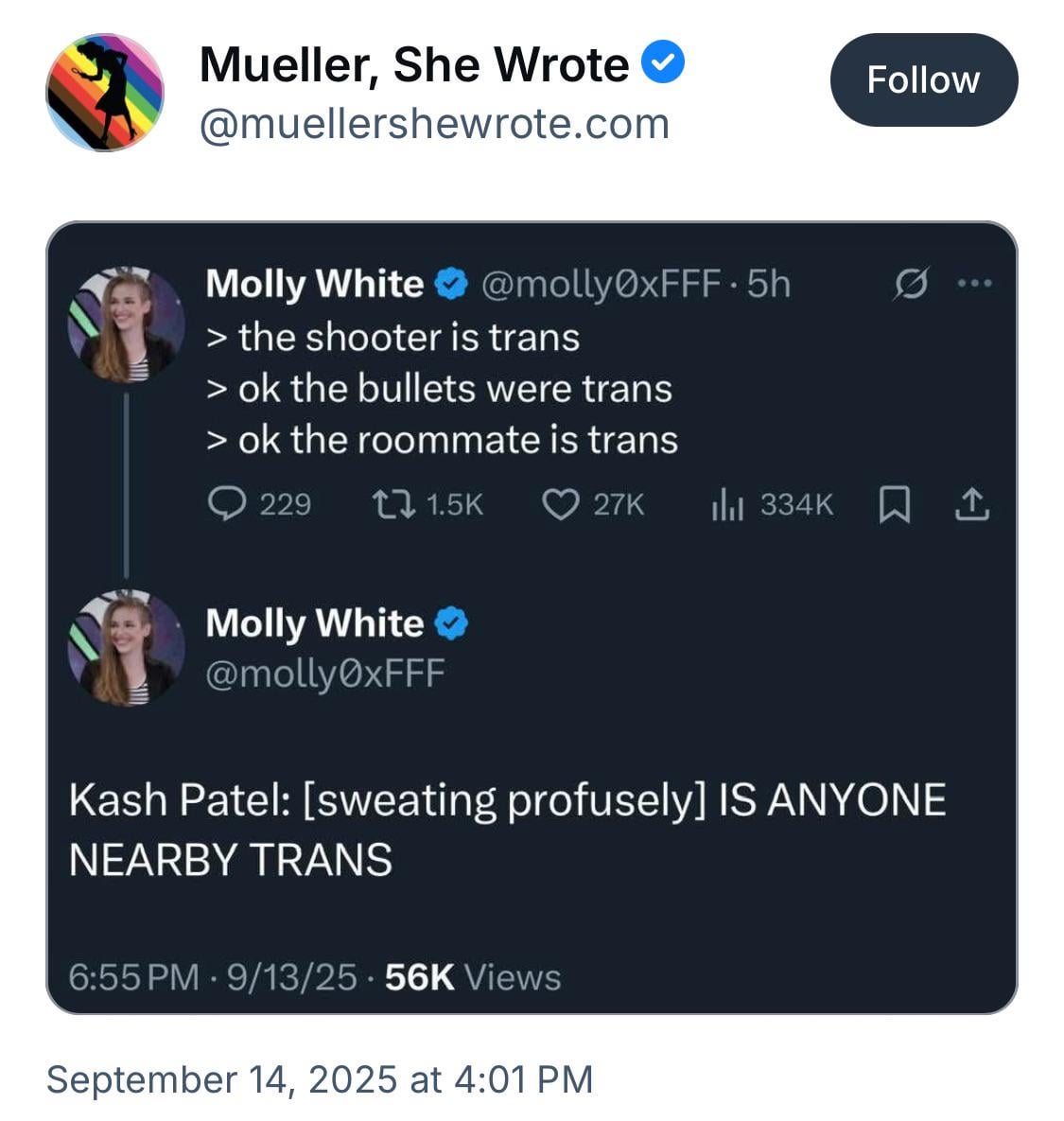Open Mueller, She Wrote profile avatar
This screenshot has height=1121, width=1064.
(x=105, y=92)
